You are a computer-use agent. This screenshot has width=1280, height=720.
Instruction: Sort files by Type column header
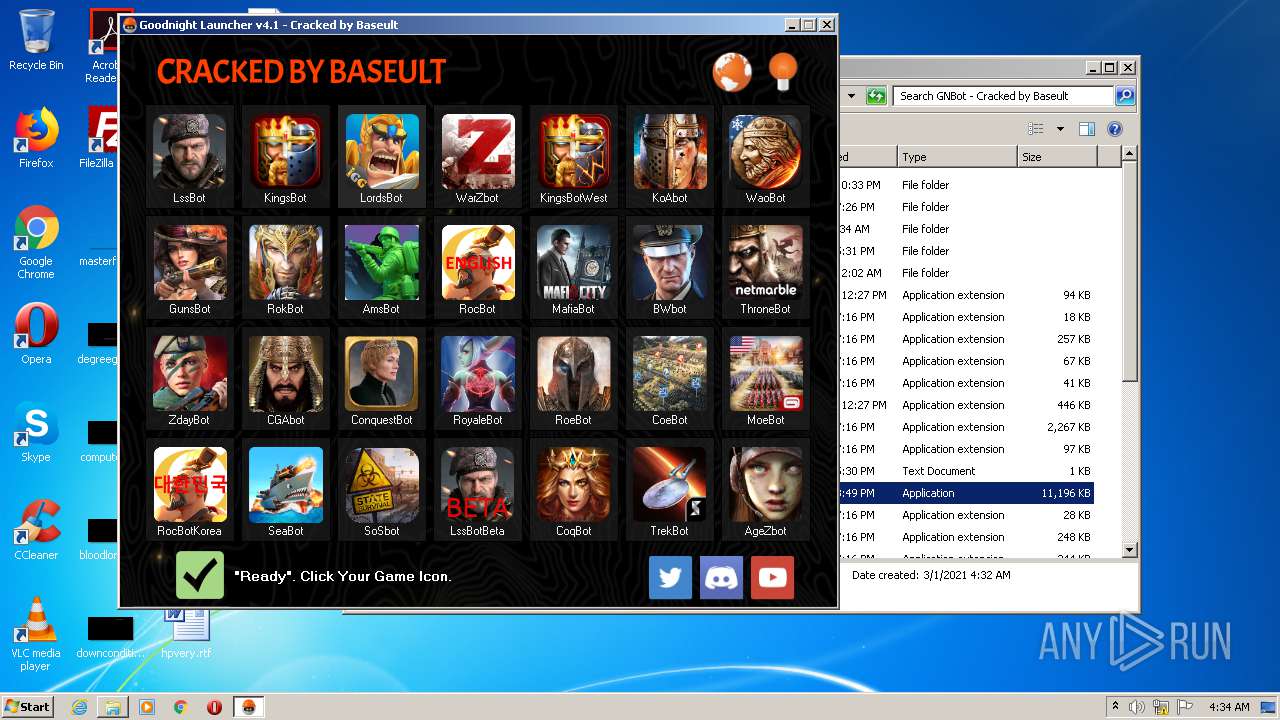957,157
